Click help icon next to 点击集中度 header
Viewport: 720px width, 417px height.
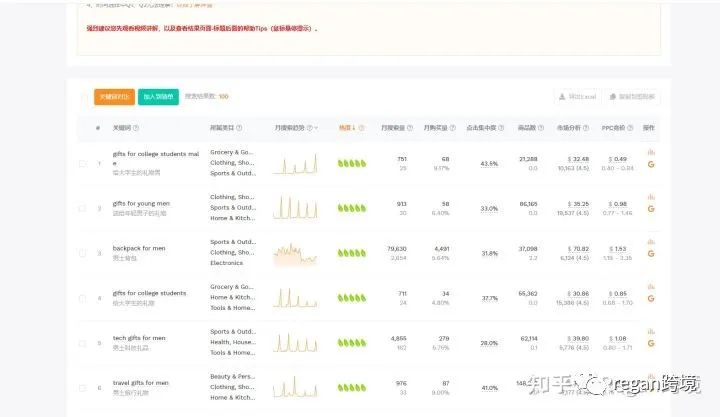(x=503, y=128)
